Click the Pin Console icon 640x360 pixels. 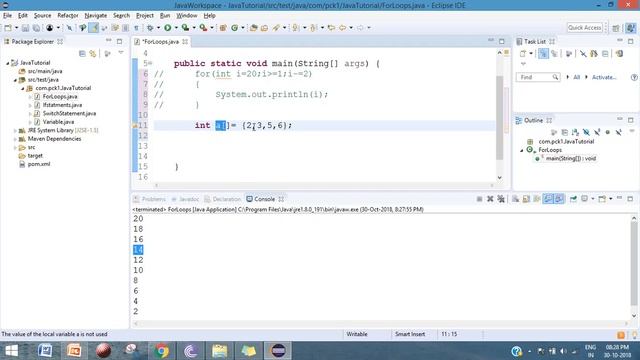click(573, 199)
